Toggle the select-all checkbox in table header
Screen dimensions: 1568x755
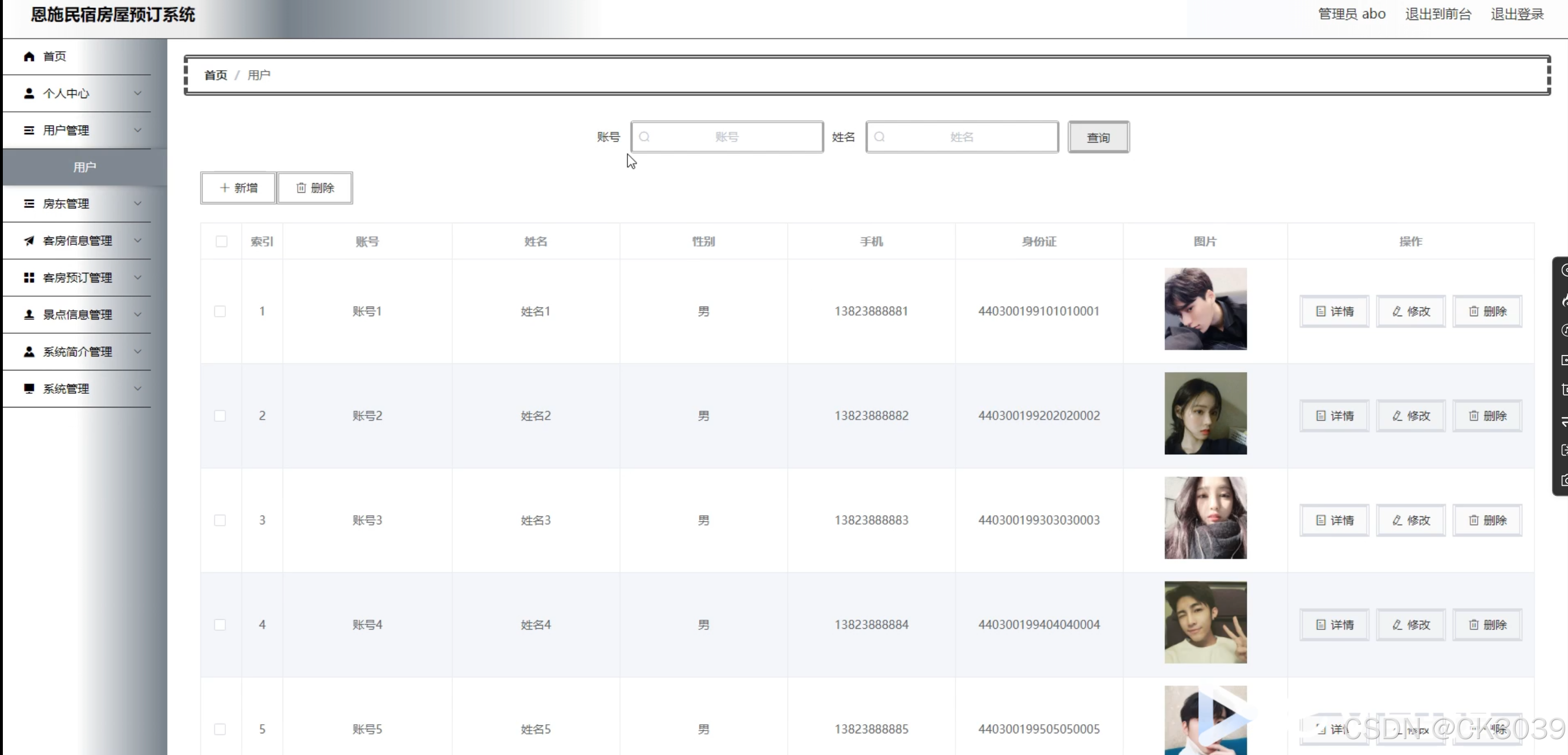tap(221, 242)
